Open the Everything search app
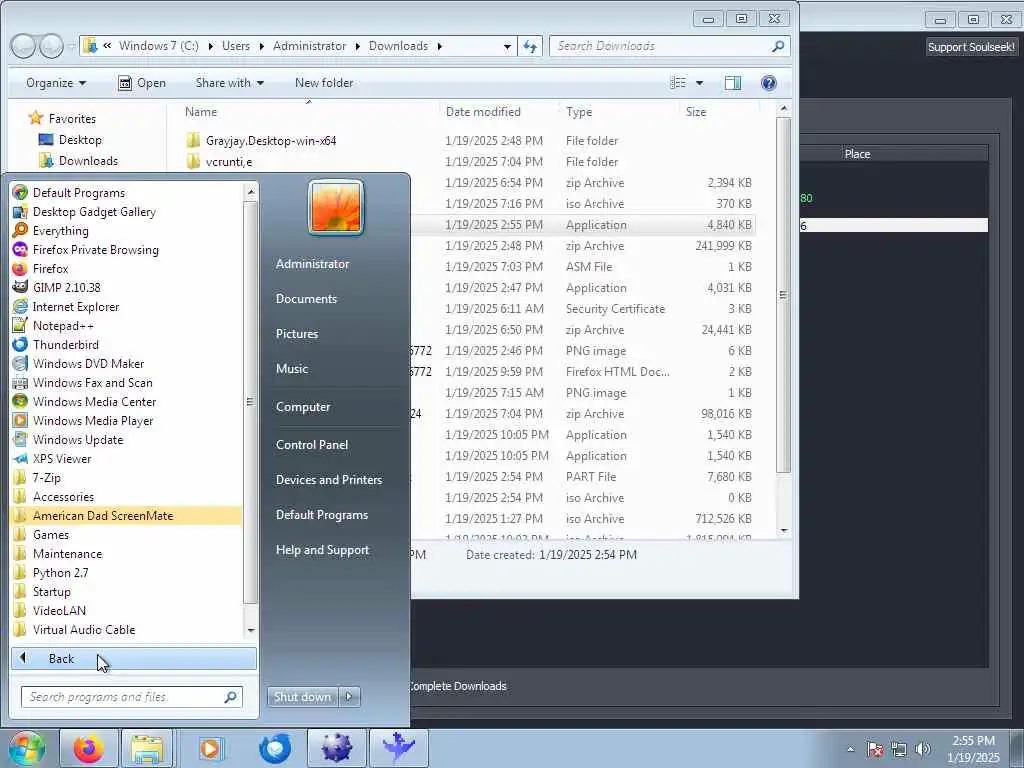The height and width of the screenshot is (768, 1024). pos(60,231)
